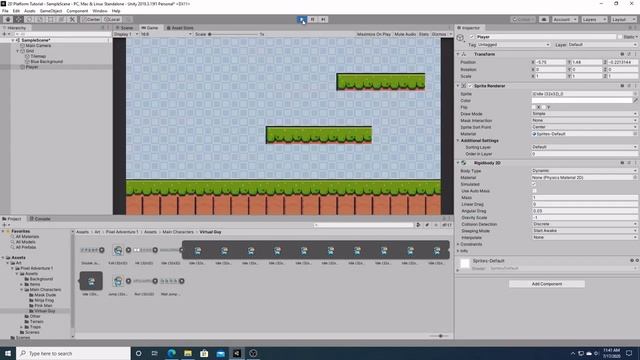
Task: Select the Rect tool in the toolbar
Action: 51,19
